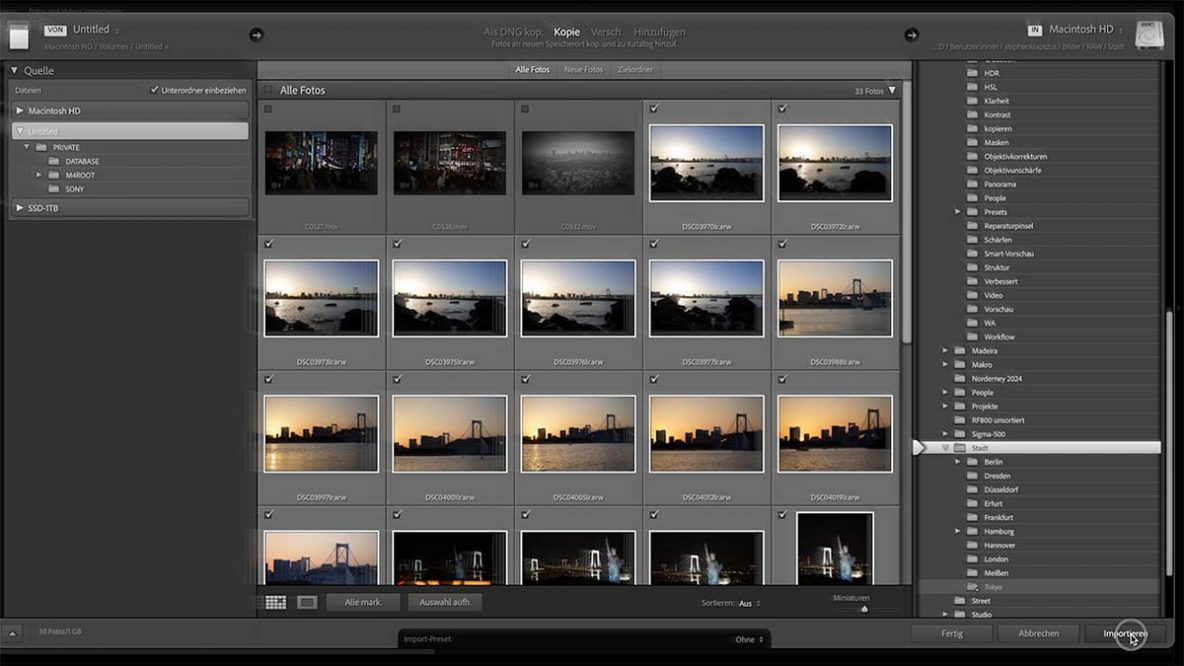The width and height of the screenshot is (1184, 666).
Task: Disable Unterordner einbeziehen checkbox
Action: coord(154,90)
